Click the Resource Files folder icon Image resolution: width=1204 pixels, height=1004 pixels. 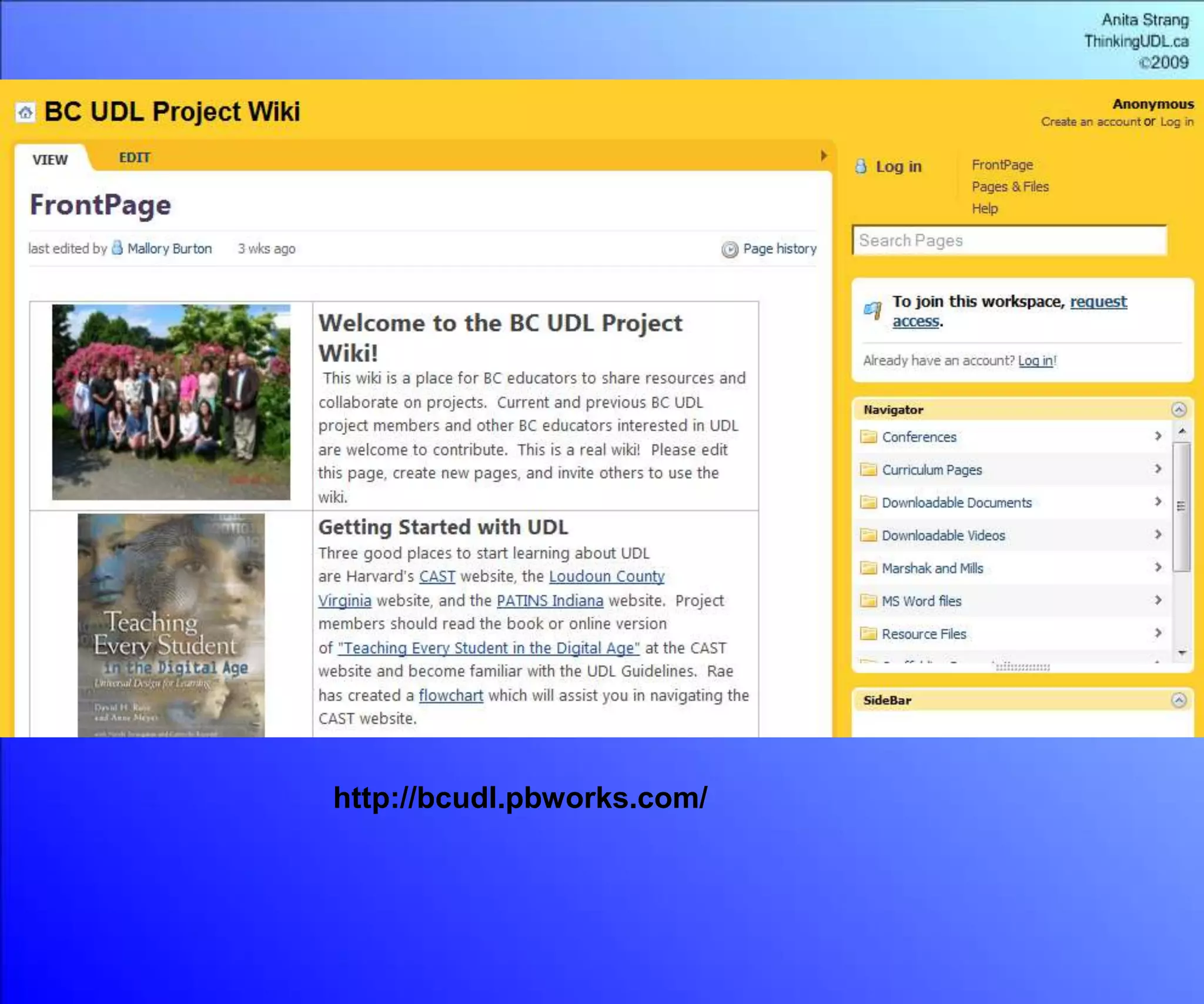[x=868, y=633]
